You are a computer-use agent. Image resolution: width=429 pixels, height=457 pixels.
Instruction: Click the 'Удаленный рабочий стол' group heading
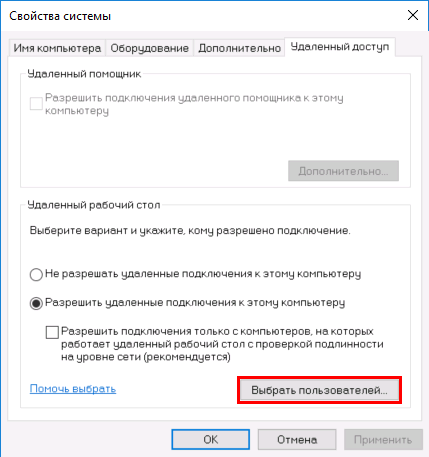coord(94,205)
